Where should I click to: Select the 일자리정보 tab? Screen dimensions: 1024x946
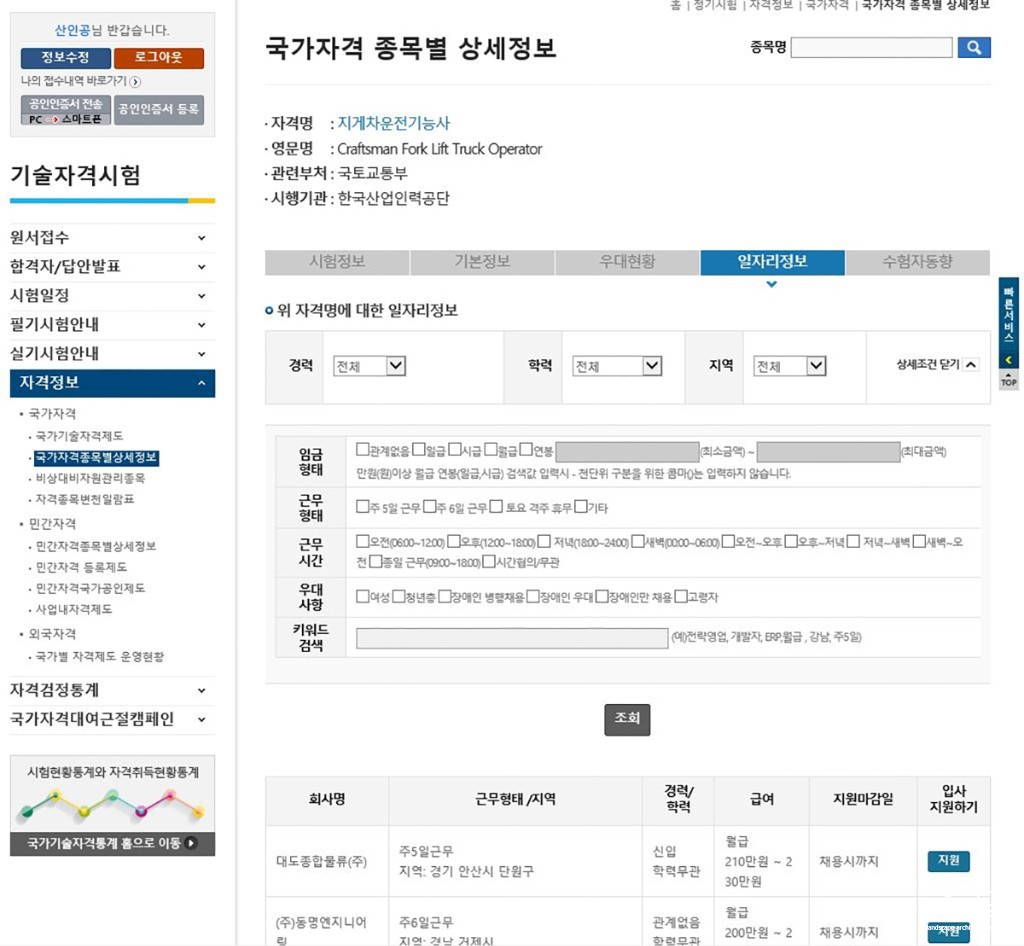[773, 262]
